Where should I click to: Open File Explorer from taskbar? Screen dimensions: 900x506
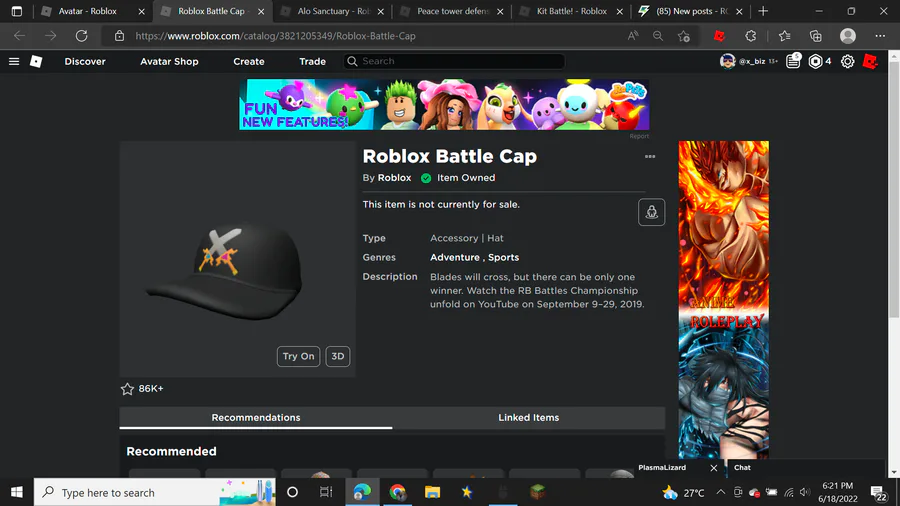[x=432, y=492]
